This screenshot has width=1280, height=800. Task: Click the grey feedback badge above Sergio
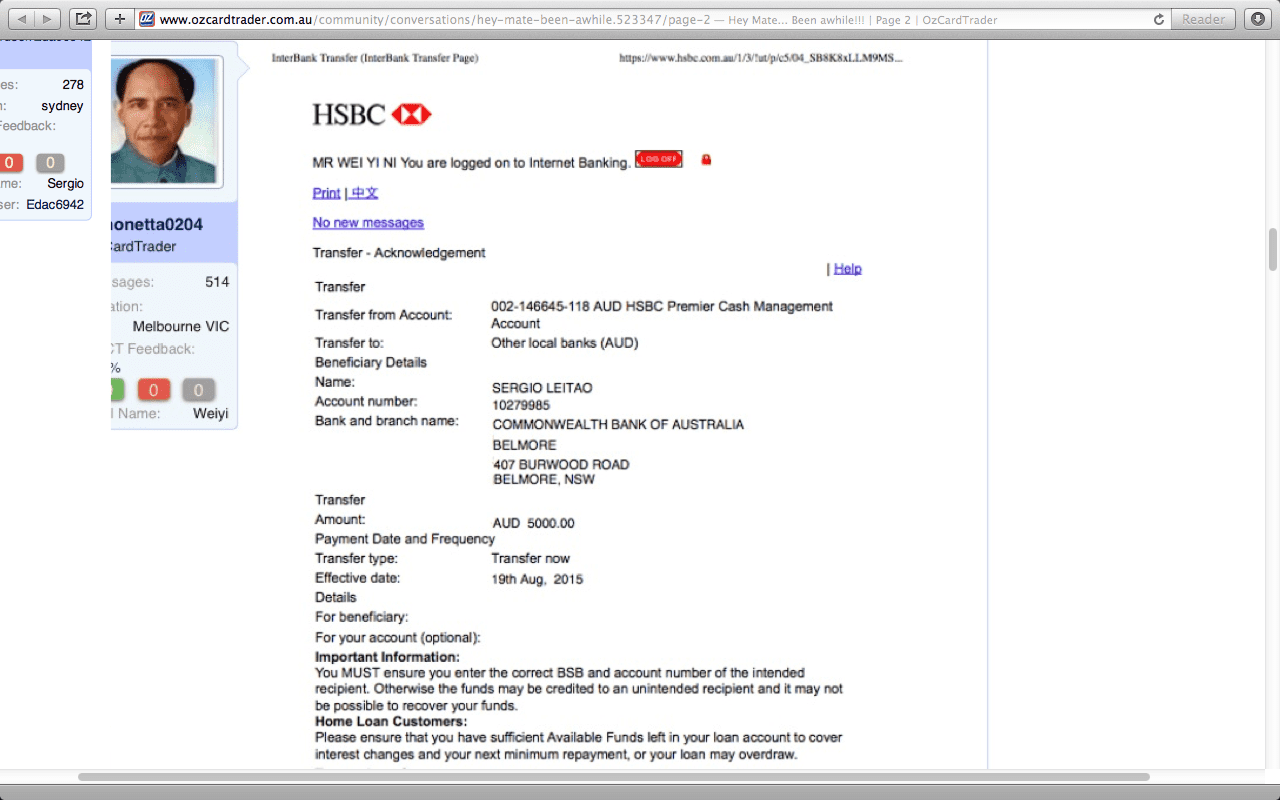(x=50, y=163)
